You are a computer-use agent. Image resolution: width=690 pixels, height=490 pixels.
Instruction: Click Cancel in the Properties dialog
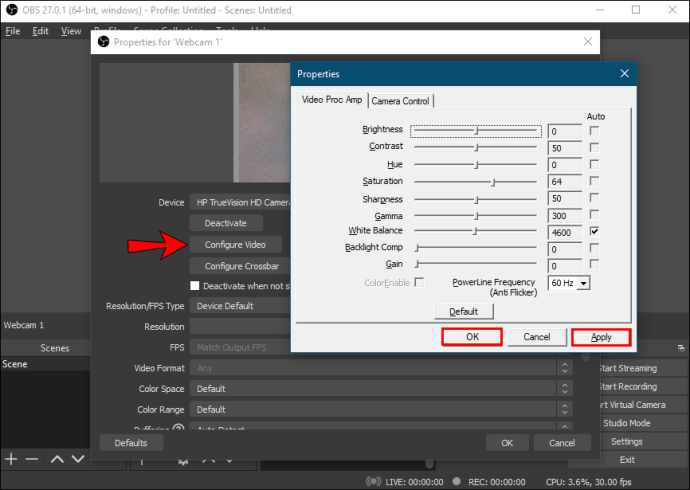coord(536,337)
